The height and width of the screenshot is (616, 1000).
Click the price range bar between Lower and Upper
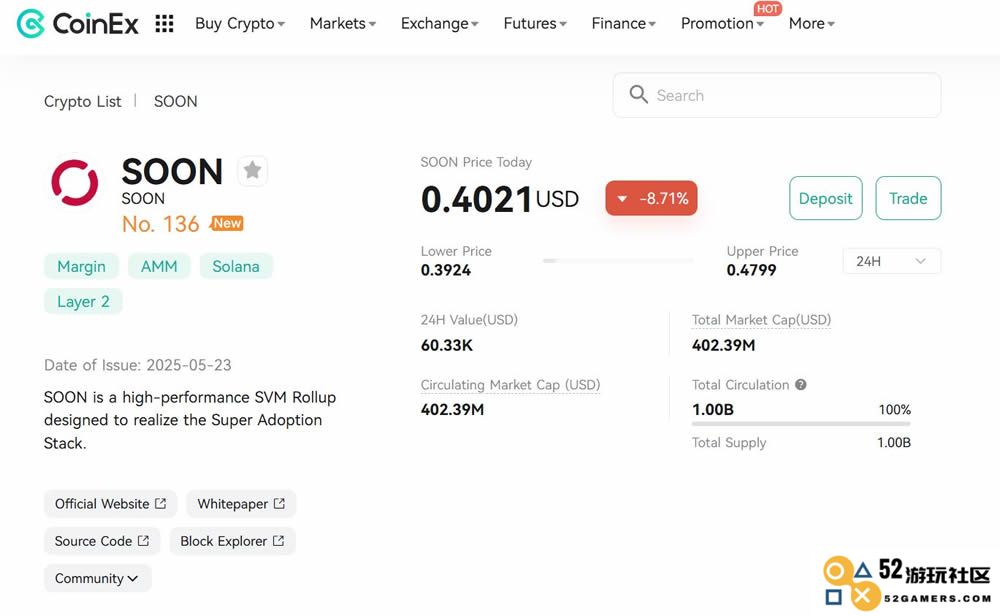[x=618, y=260]
